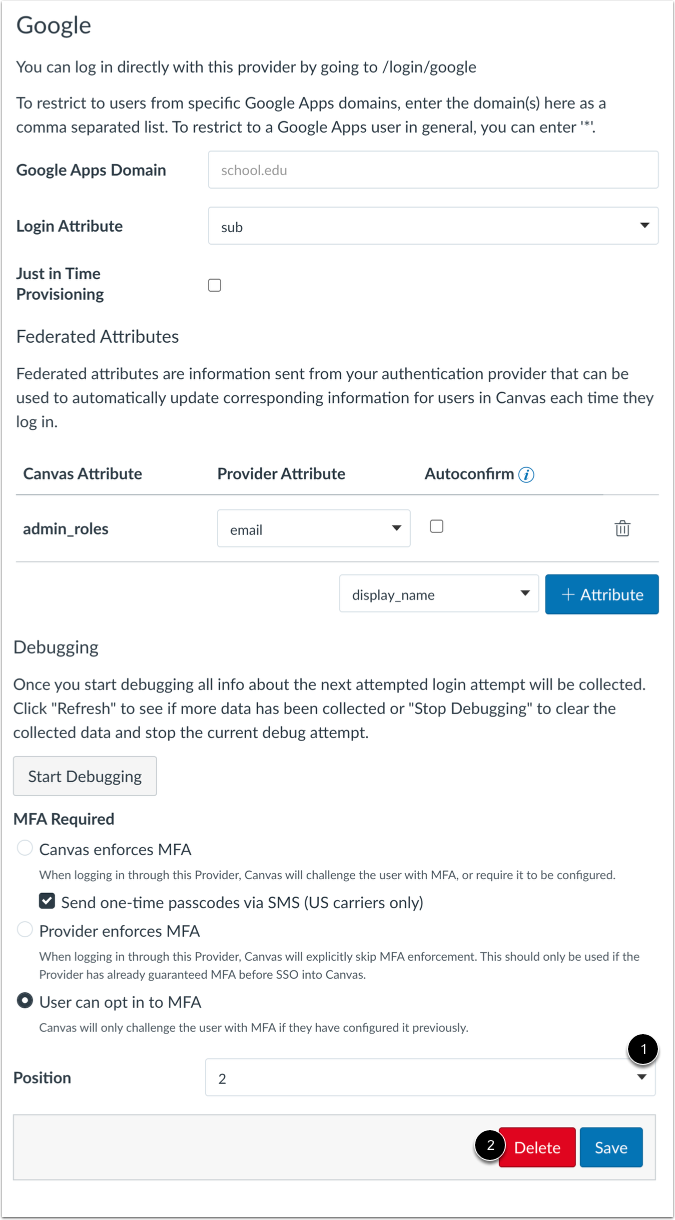675x1220 pixels.
Task: Open the Autoconfirm info tooltip
Action: click(x=526, y=475)
